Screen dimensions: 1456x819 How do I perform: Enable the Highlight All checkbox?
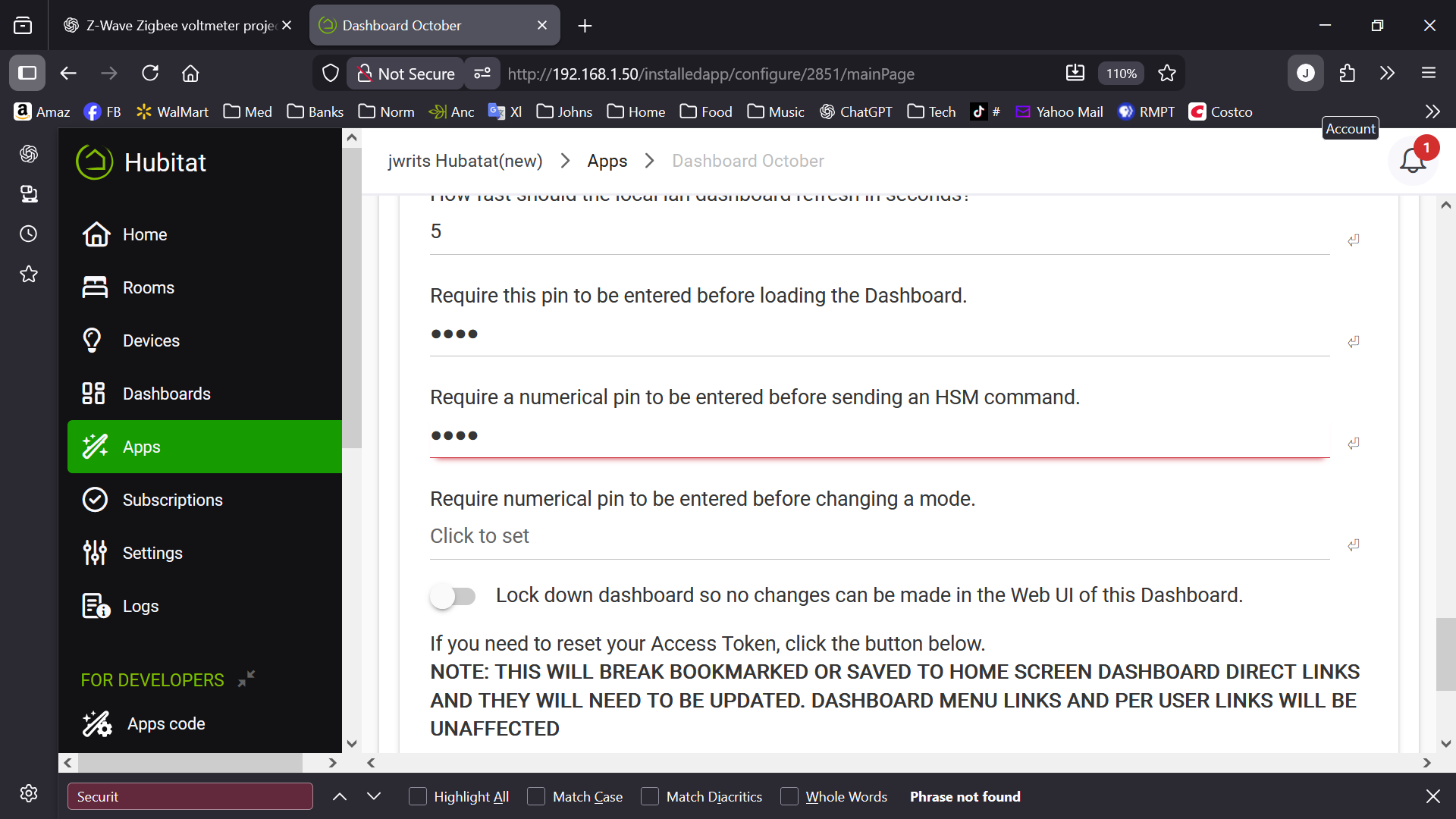tap(418, 796)
